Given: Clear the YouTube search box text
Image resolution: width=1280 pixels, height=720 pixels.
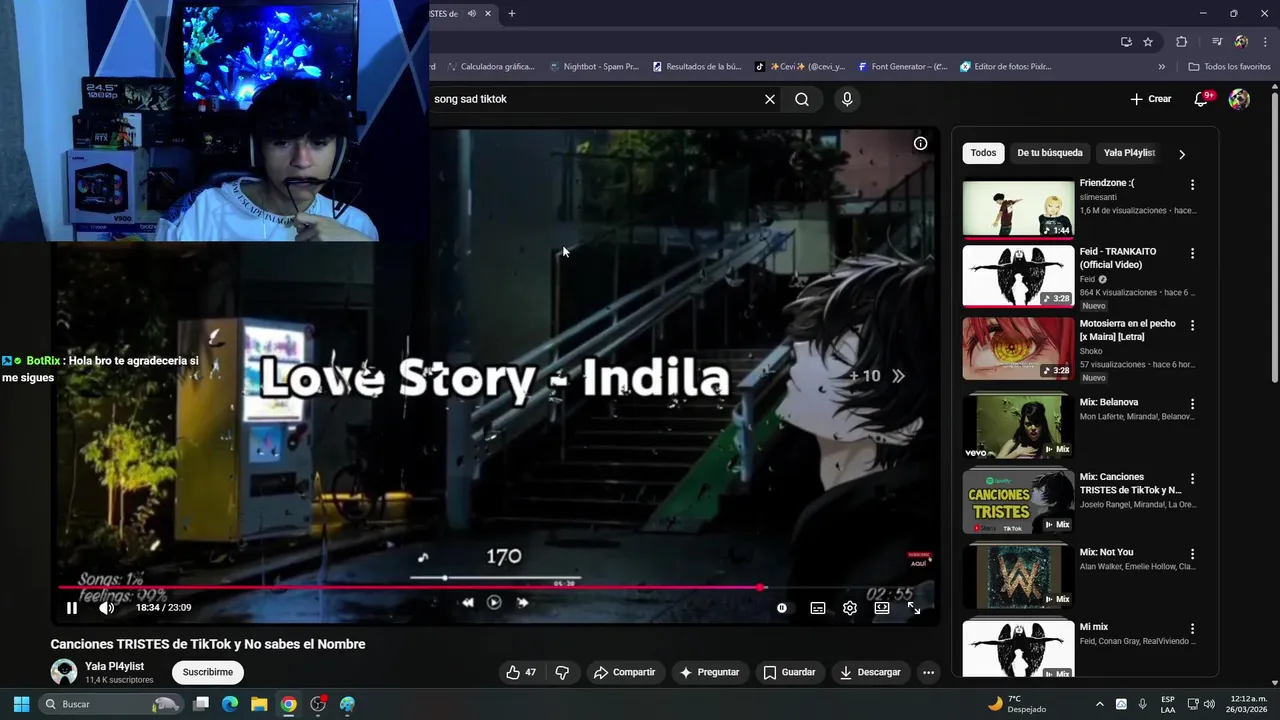Looking at the screenshot, I should pyautogui.click(x=769, y=99).
